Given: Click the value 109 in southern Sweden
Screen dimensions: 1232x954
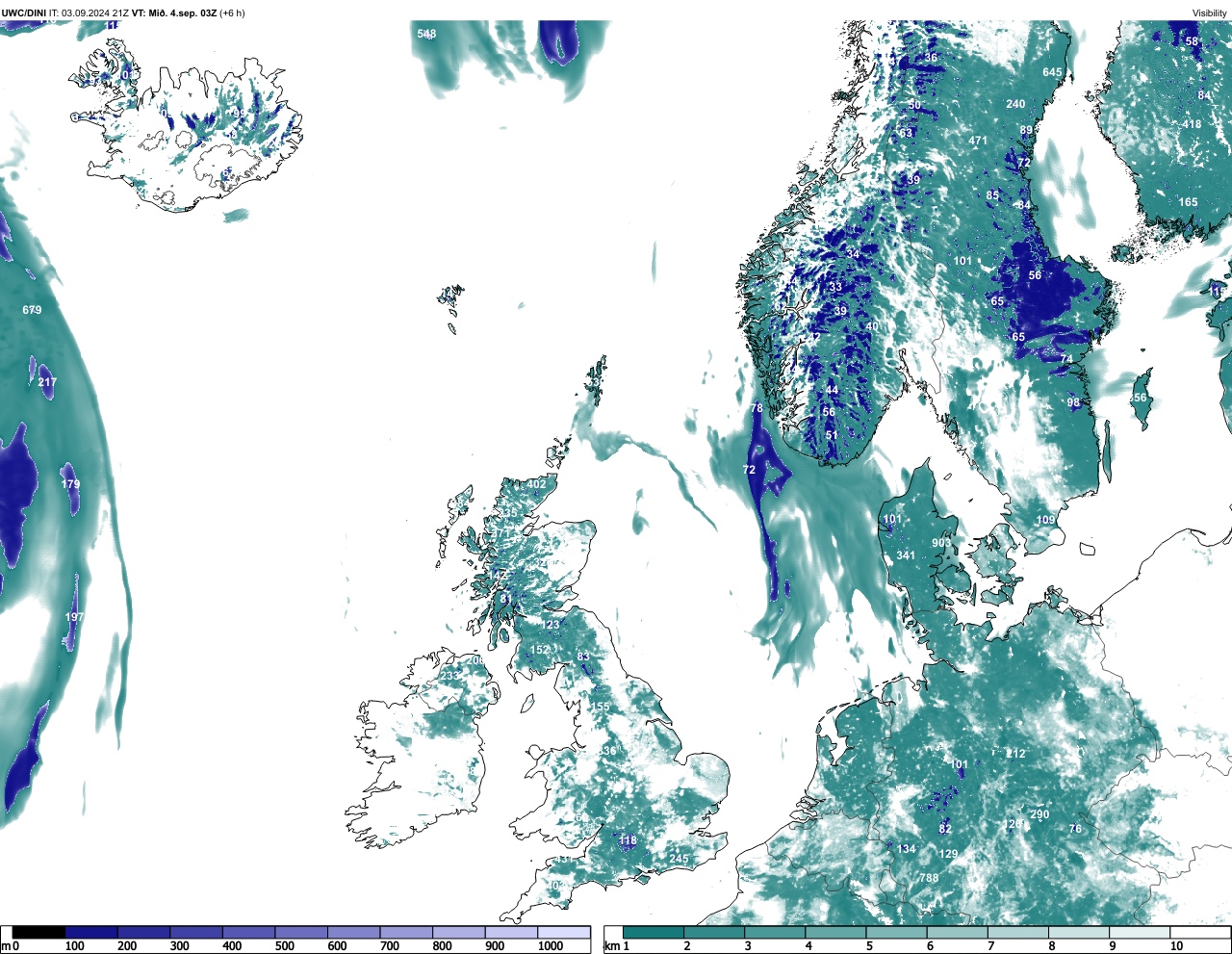Looking at the screenshot, I should (1045, 520).
